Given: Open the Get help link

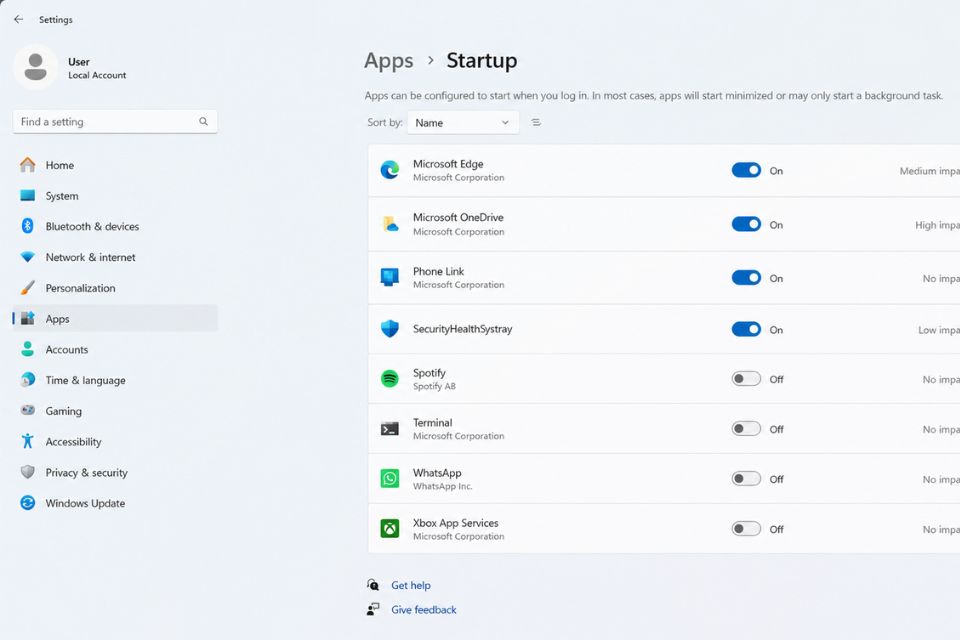Looking at the screenshot, I should click(x=411, y=585).
